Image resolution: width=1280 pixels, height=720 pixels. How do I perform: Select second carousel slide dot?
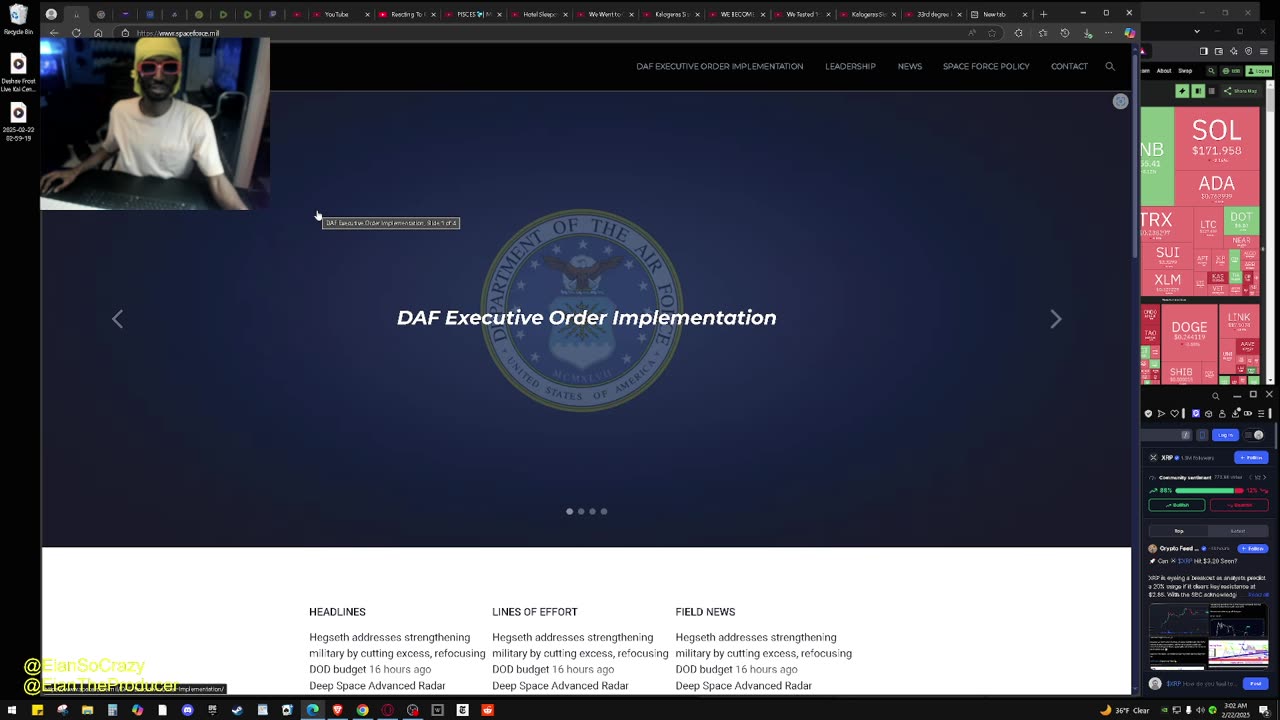(x=581, y=511)
